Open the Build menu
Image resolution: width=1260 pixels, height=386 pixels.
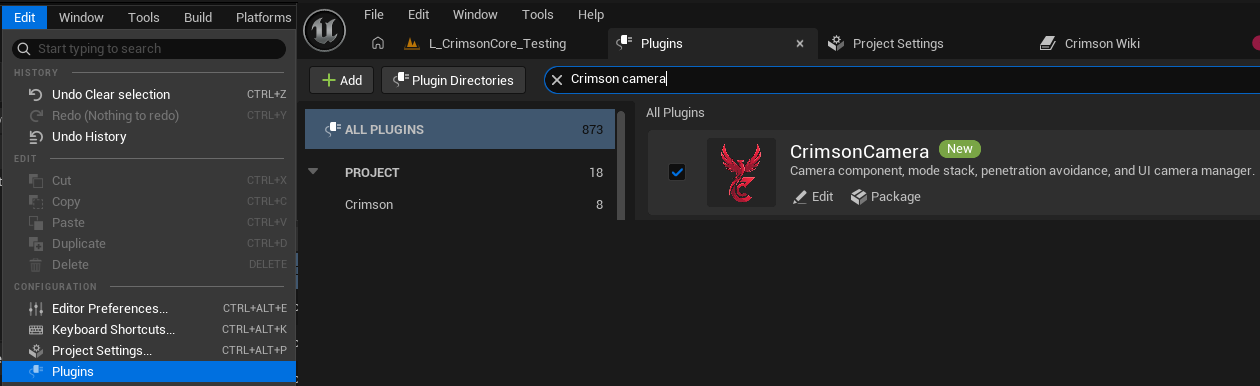tap(198, 17)
